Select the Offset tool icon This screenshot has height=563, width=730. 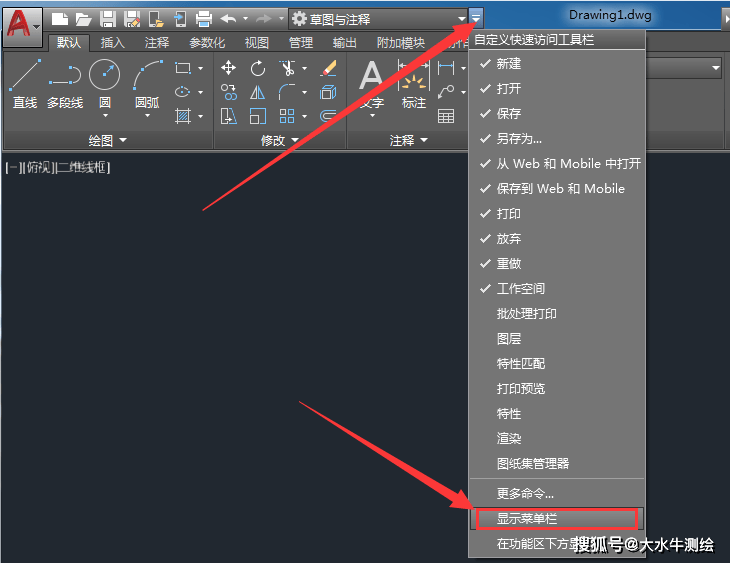click(x=328, y=115)
